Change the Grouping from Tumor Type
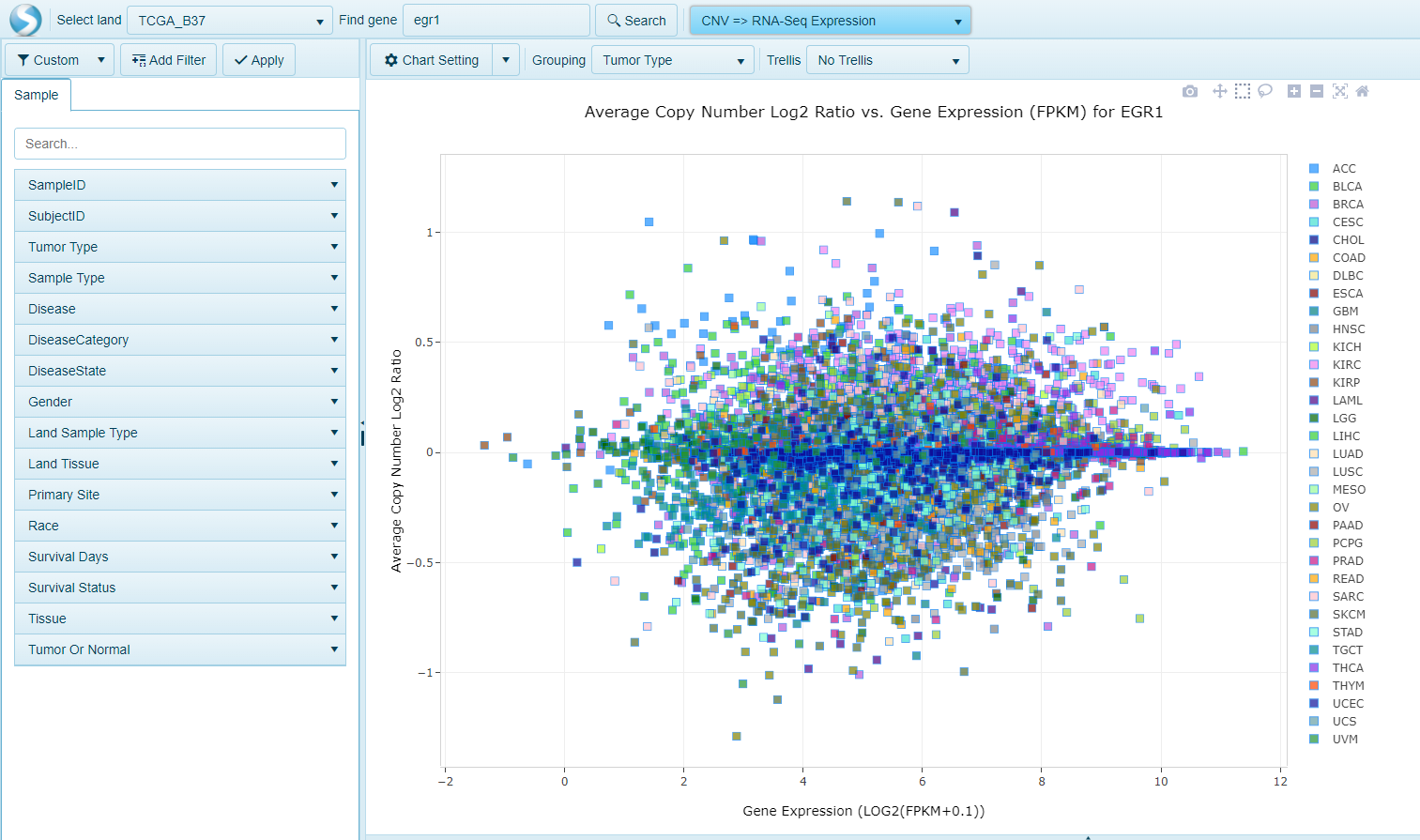 (672, 59)
